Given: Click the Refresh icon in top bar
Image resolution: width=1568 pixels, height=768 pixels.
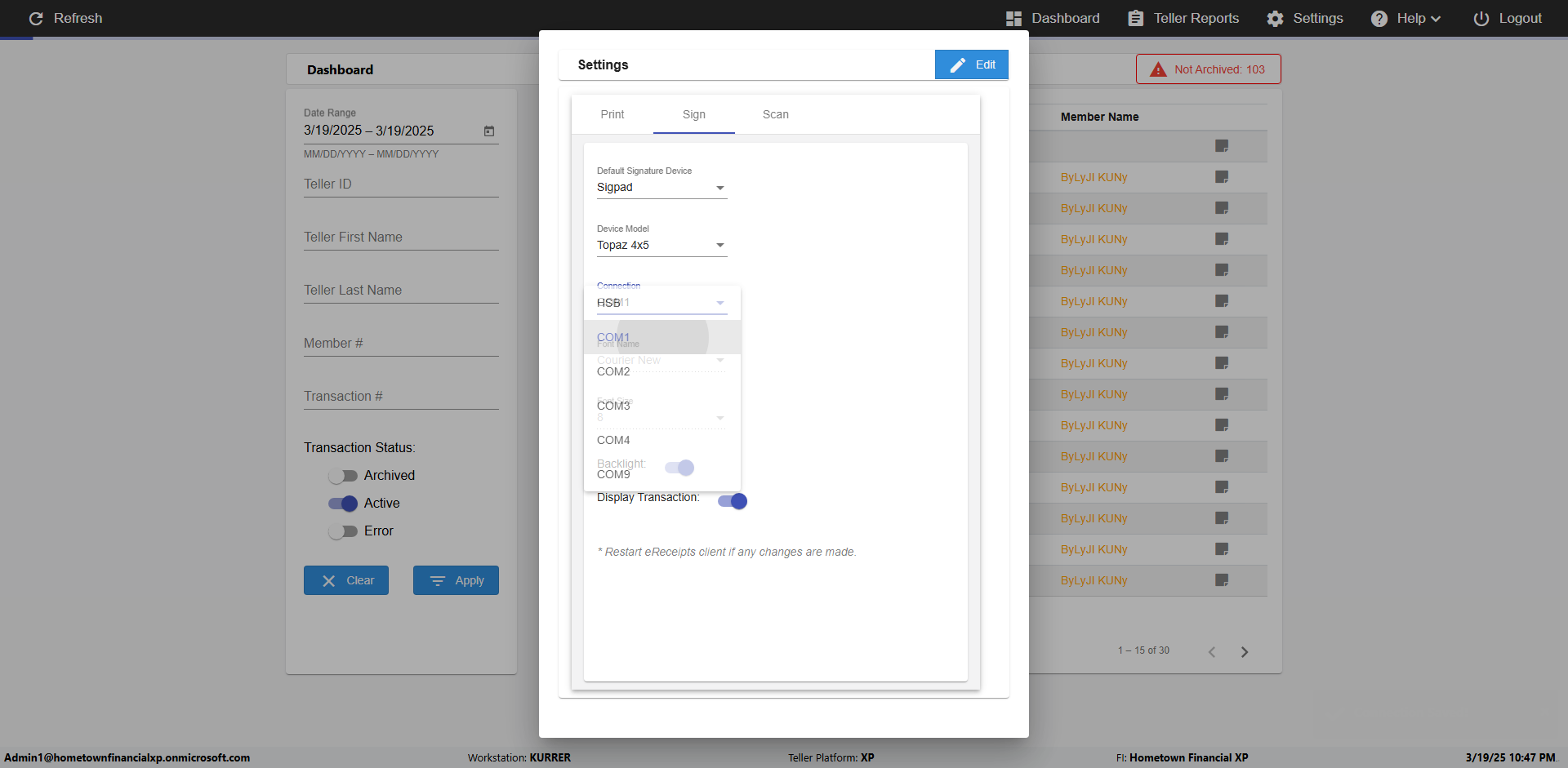Looking at the screenshot, I should [36, 18].
